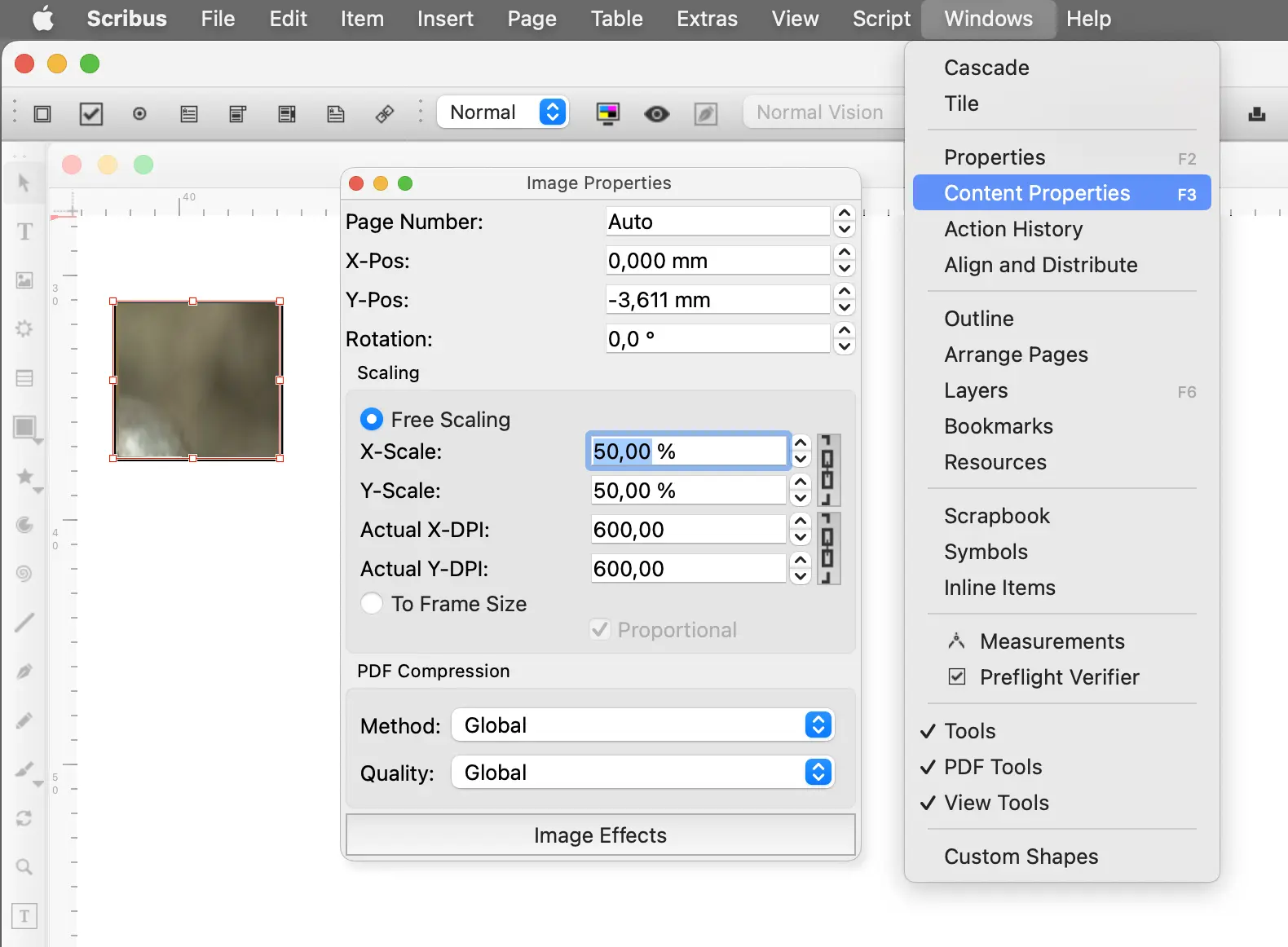Select the Text Frame tool
Screen dimensions: 1288x947
[x=24, y=232]
